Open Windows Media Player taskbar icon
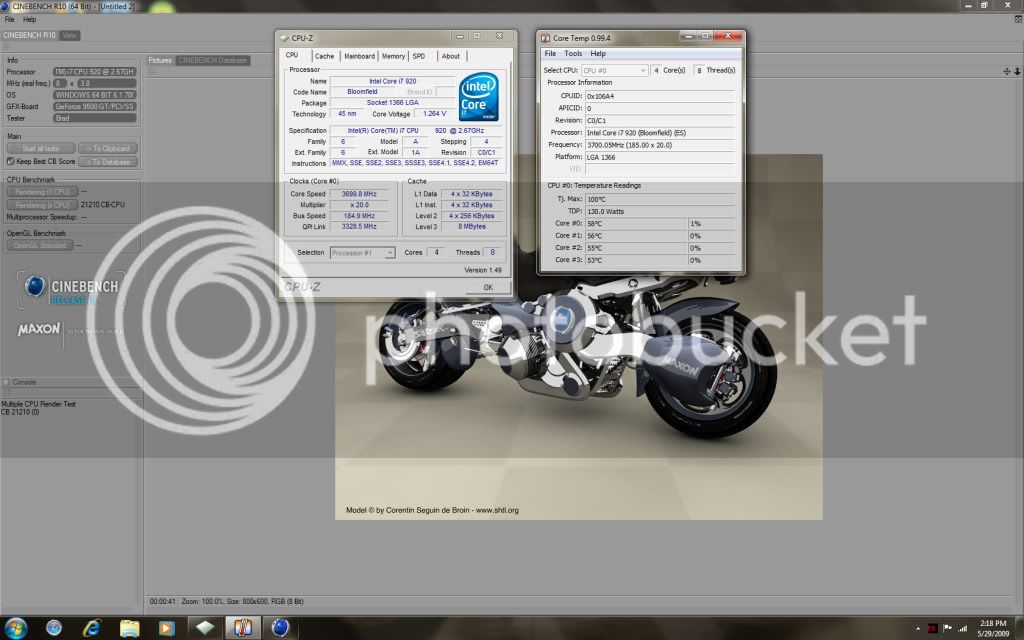 point(167,628)
